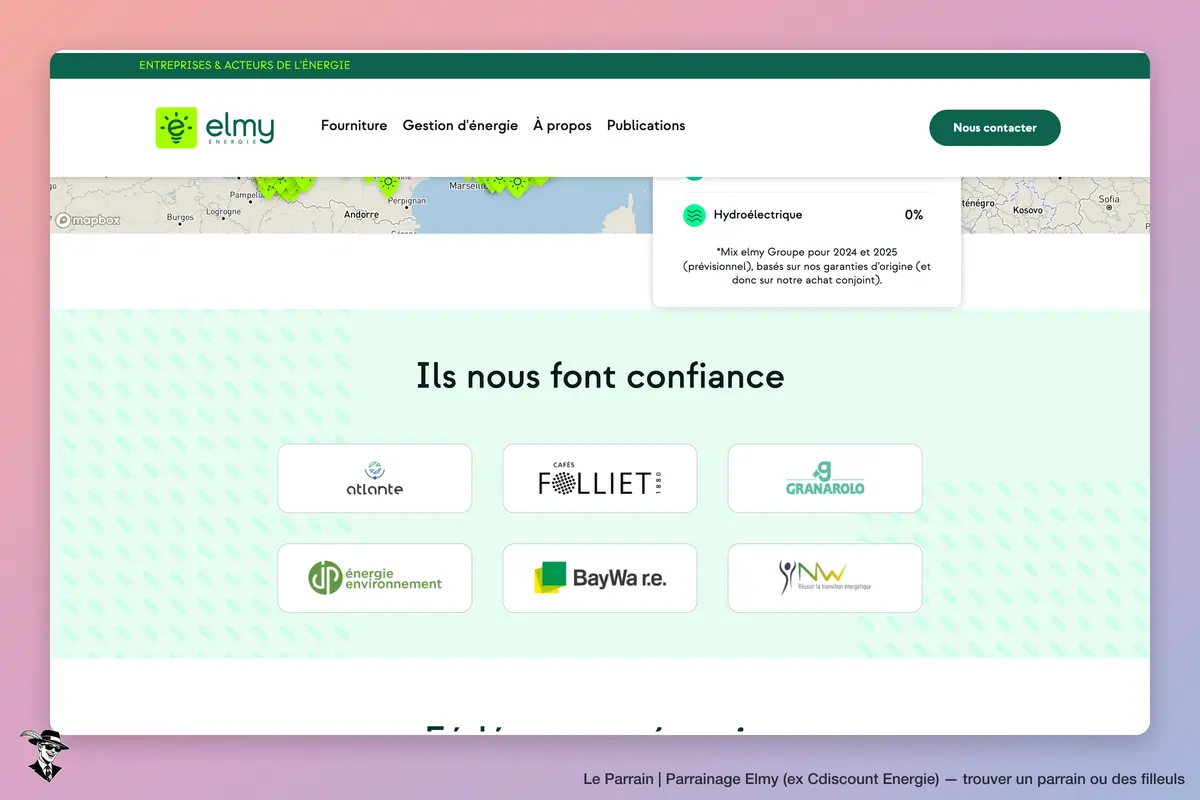Click the mapbox logo on the map
The width and height of the screenshot is (1200, 800).
tap(88, 220)
